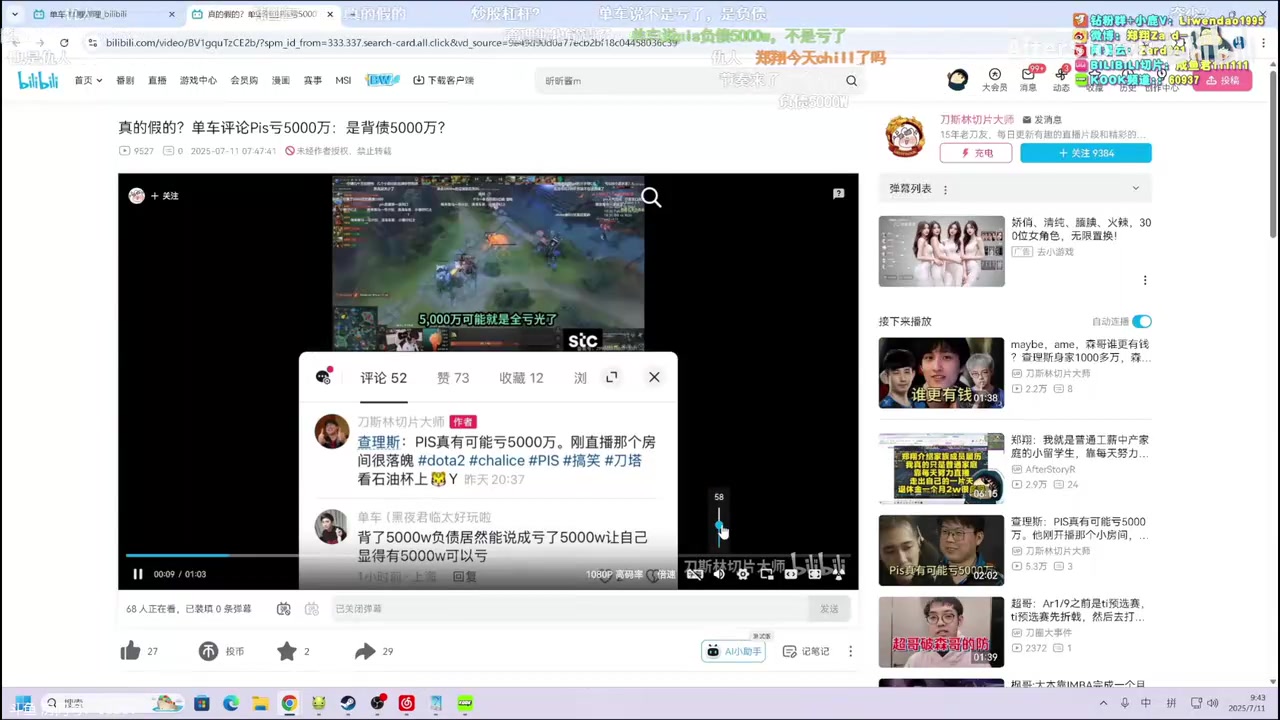The width and height of the screenshot is (1280, 720).
Task: Open the 首页 dropdown in navigation
Action: coord(88,80)
